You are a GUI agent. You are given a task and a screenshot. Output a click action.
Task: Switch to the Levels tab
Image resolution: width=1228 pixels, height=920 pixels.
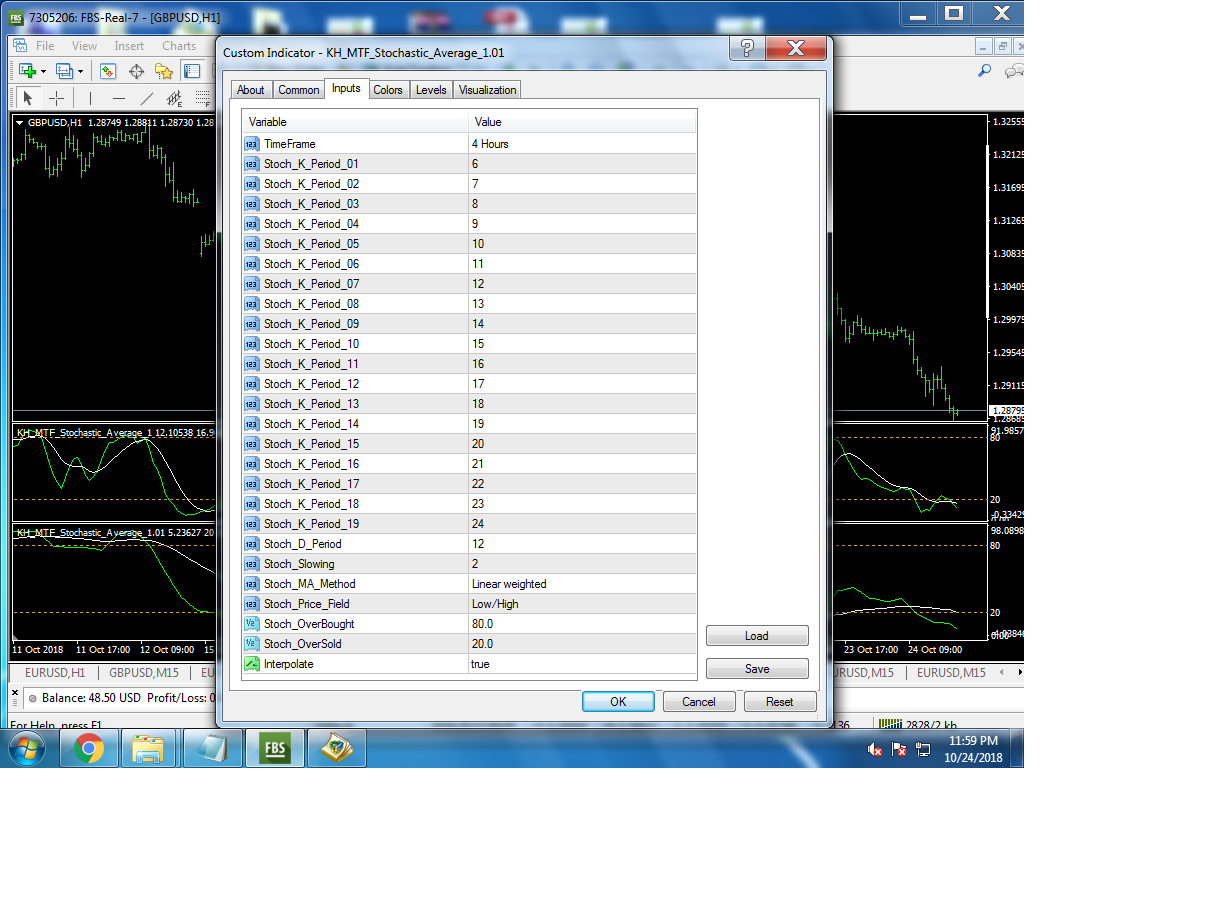[431, 90]
